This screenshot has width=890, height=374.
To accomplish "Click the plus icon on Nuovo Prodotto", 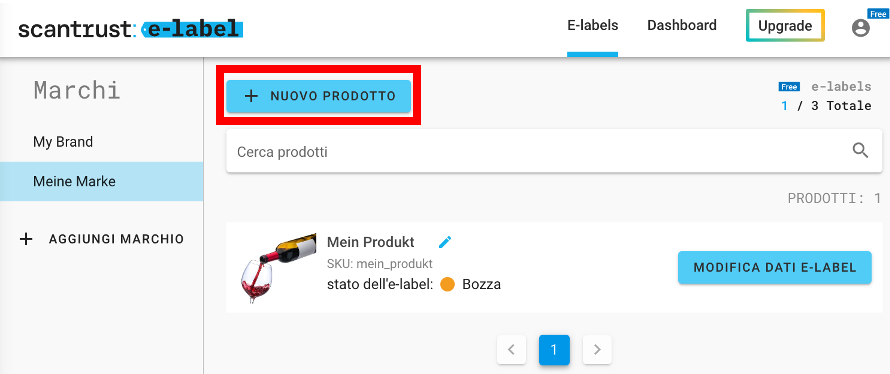I will coord(251,96).
